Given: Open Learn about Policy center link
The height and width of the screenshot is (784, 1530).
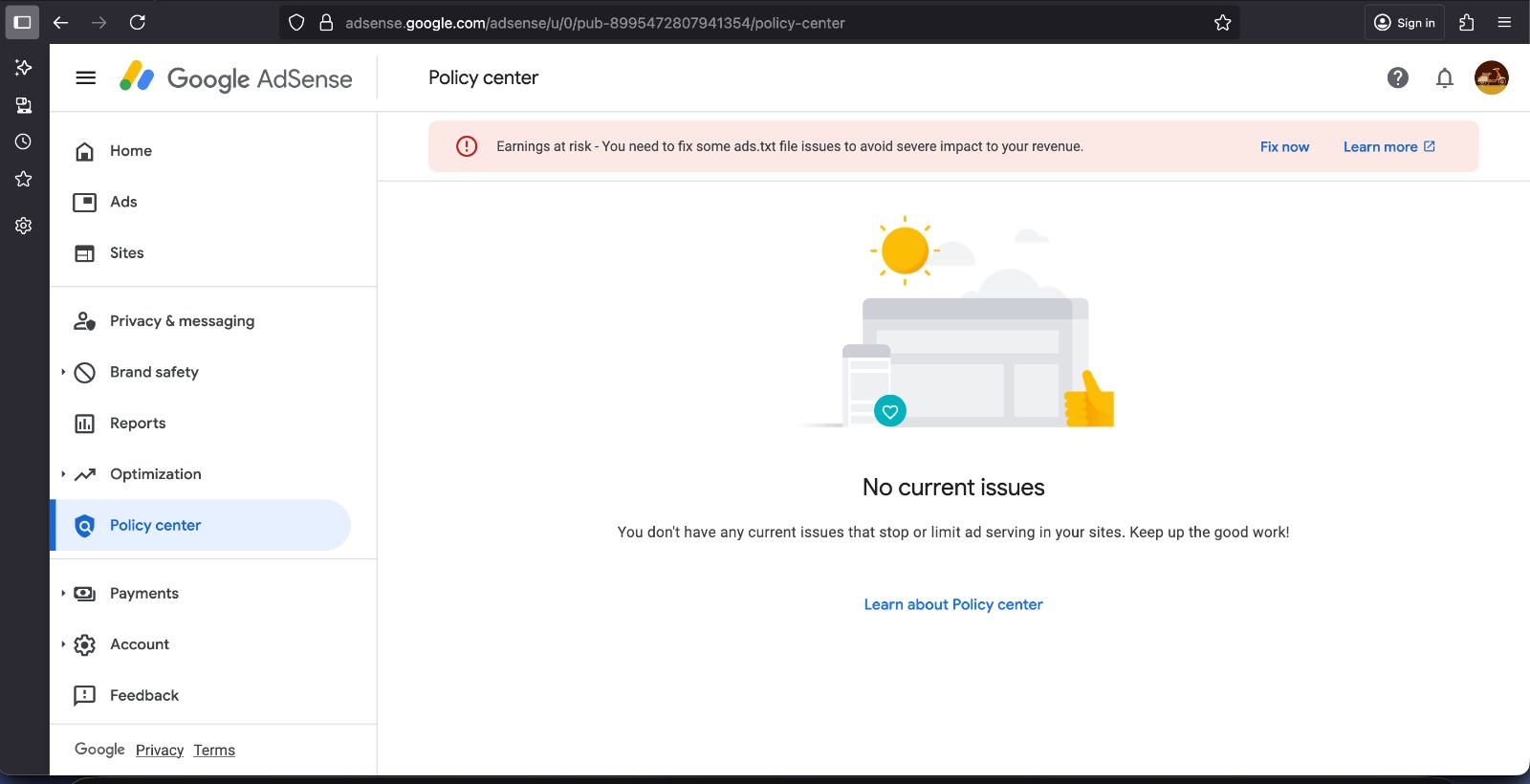Looking at the screenshot, I should click(x=952, y=604).
